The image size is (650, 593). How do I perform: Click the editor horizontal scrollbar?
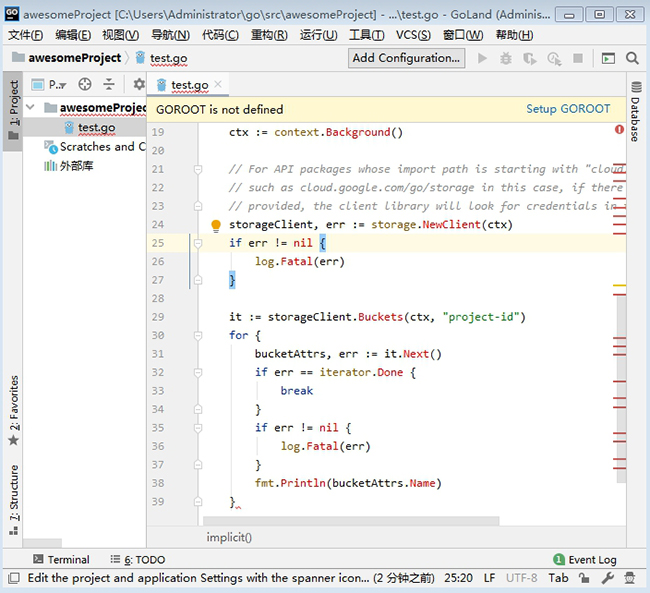coord(351,521)
